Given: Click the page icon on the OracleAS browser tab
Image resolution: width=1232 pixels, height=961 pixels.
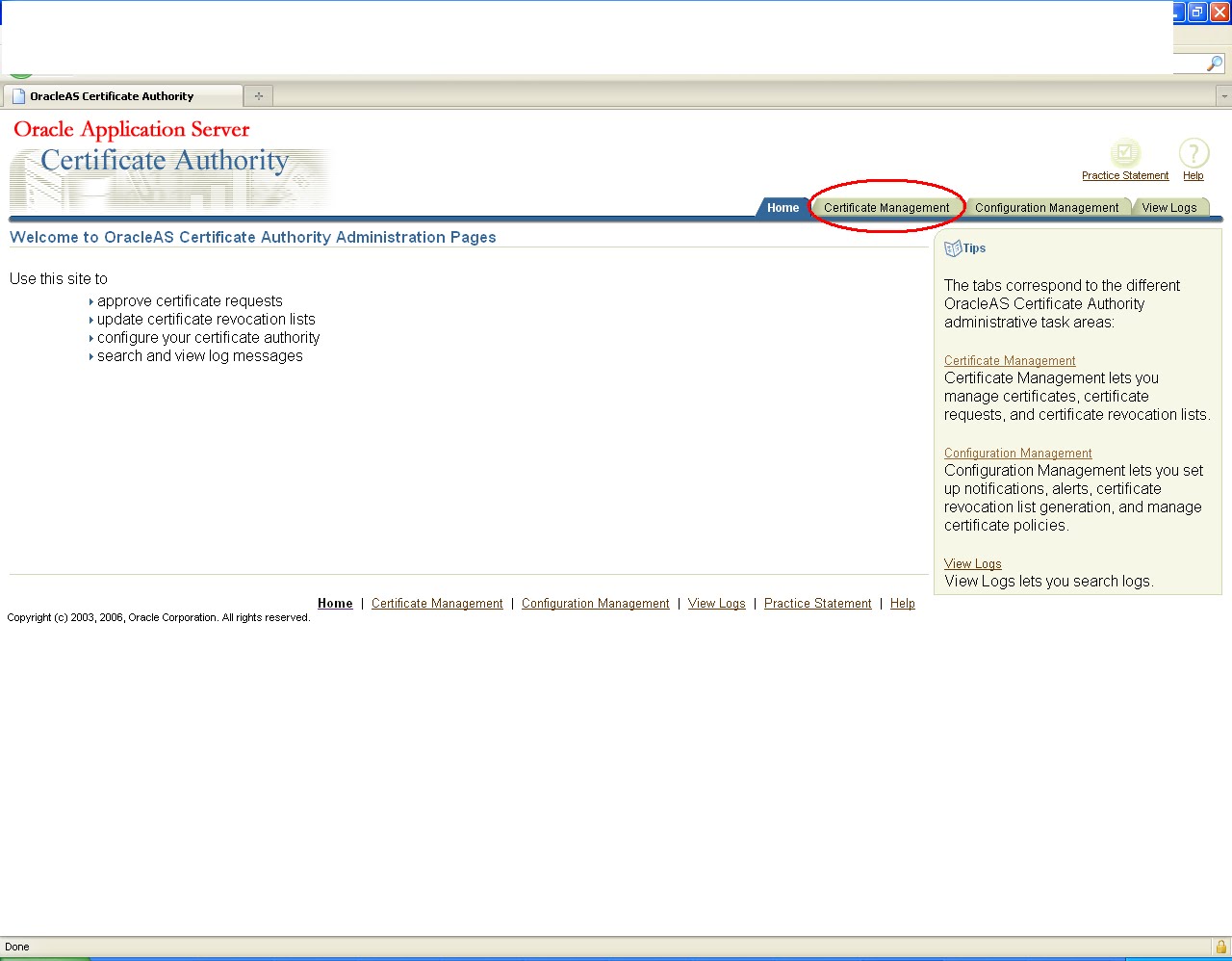Looking at the screenshot, I should click(18, 96).
